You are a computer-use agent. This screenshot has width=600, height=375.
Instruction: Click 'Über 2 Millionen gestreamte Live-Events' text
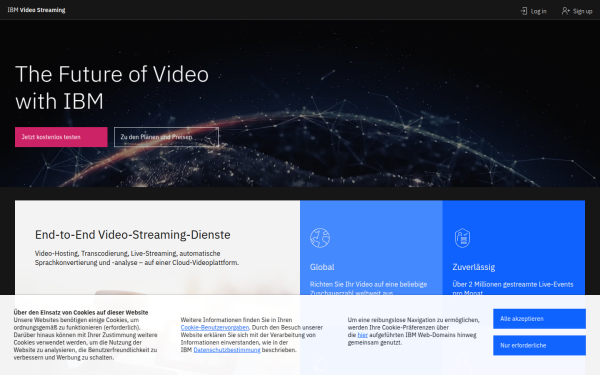click(513, 289)
